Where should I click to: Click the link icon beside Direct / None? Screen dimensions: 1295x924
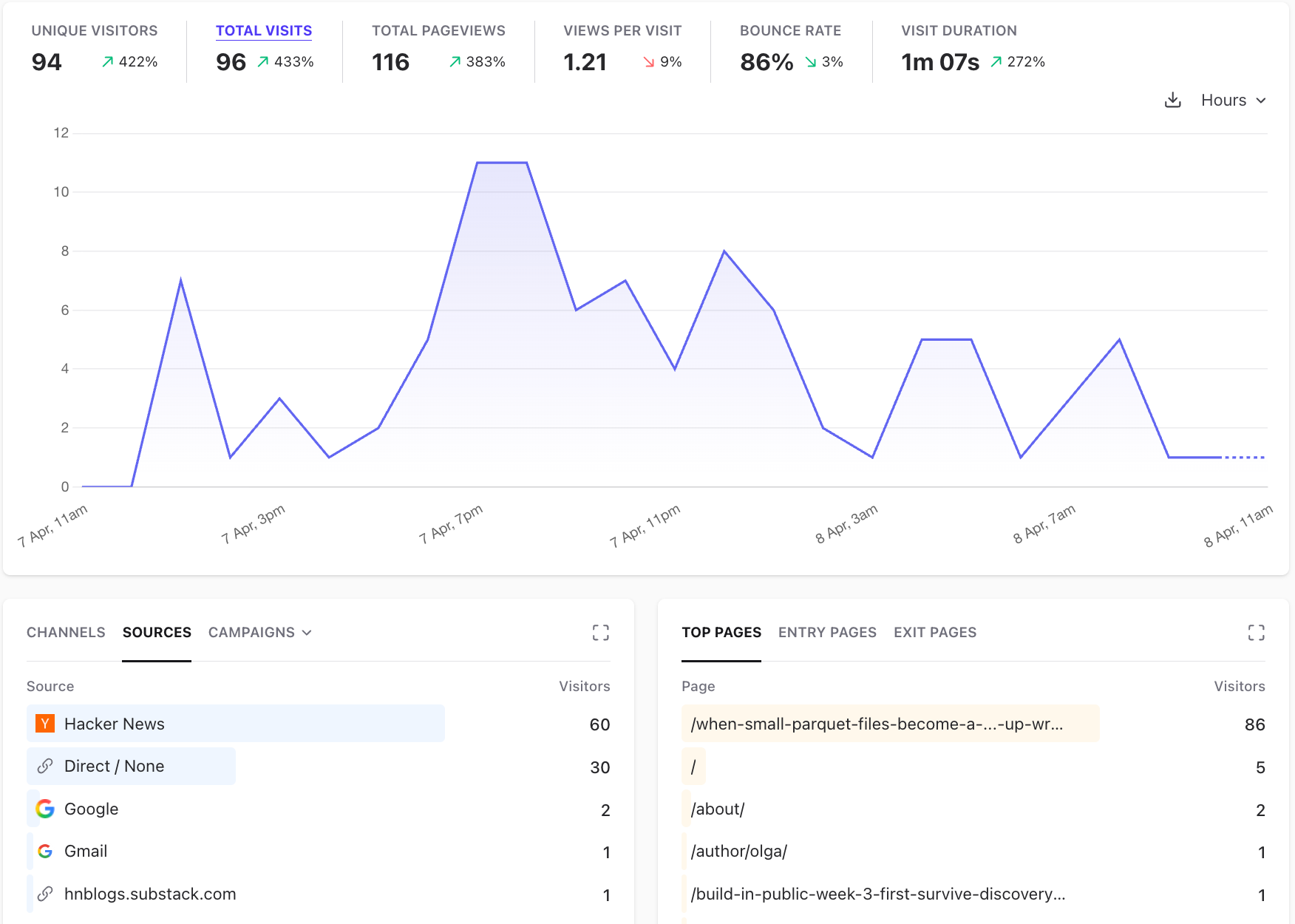(x=45, y=766)
